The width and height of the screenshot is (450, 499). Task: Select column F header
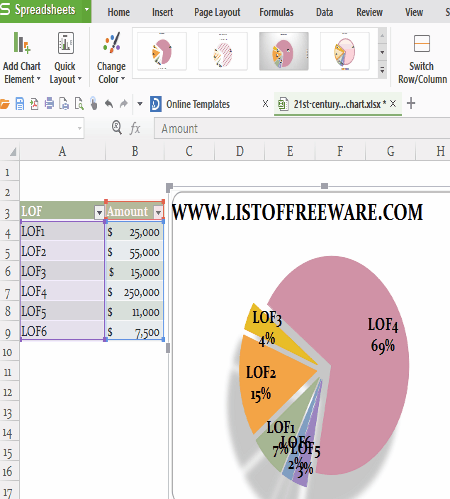(x=340, y=152)
